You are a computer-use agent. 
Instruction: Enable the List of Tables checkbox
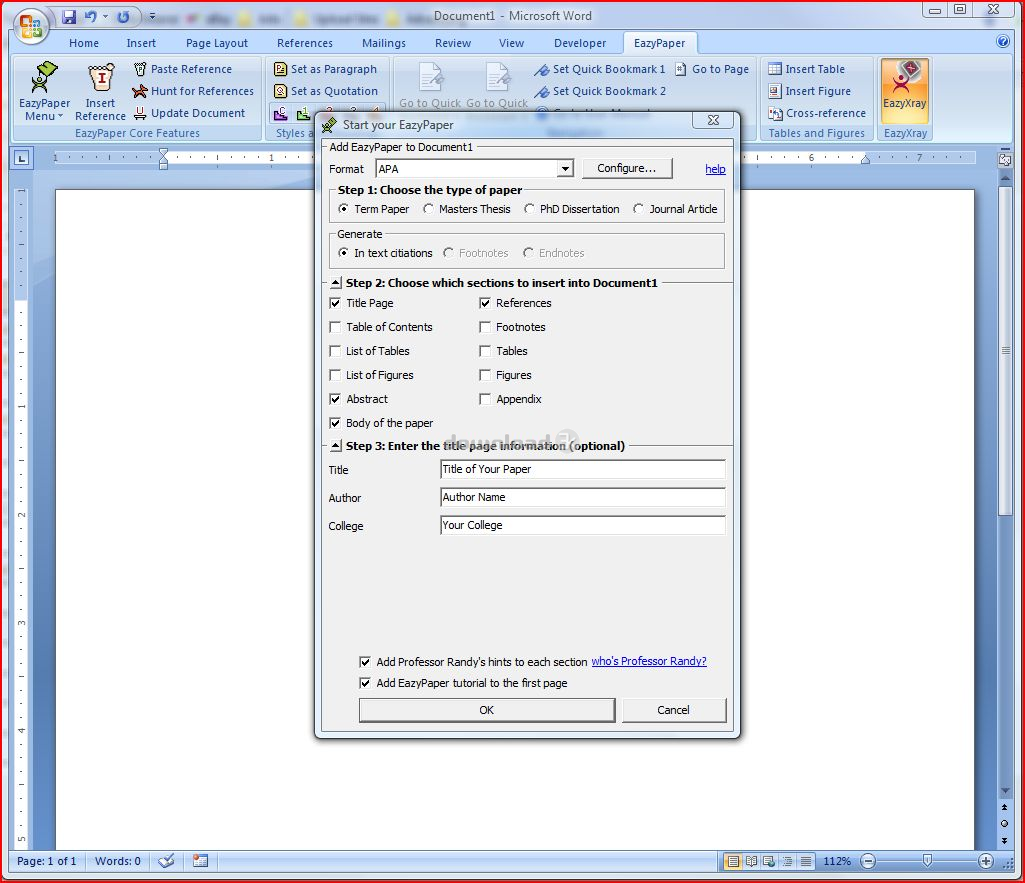click(335, 351)
